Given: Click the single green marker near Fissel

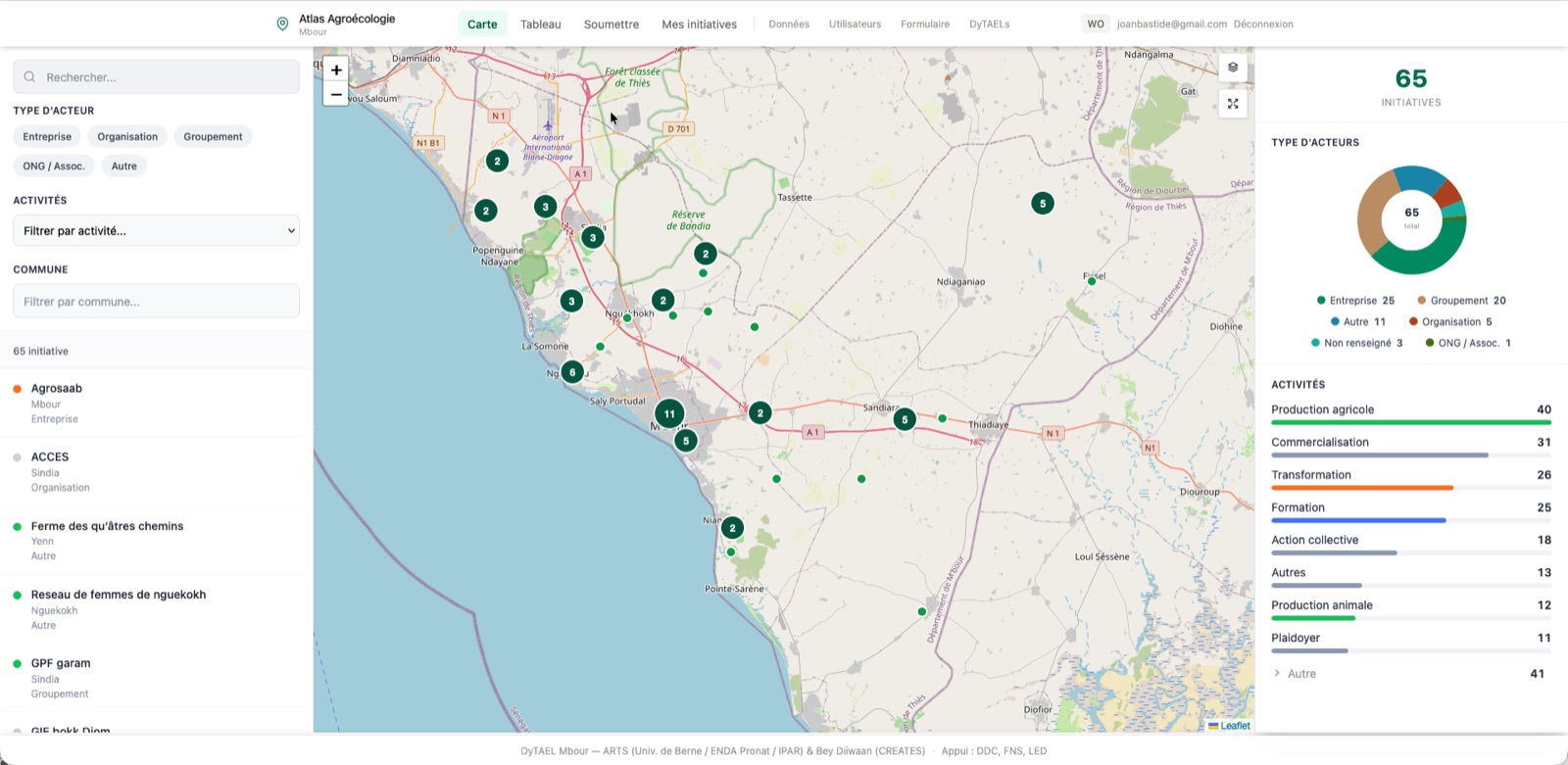Looking at the screenshot, I should click(x=1092, y=281).
